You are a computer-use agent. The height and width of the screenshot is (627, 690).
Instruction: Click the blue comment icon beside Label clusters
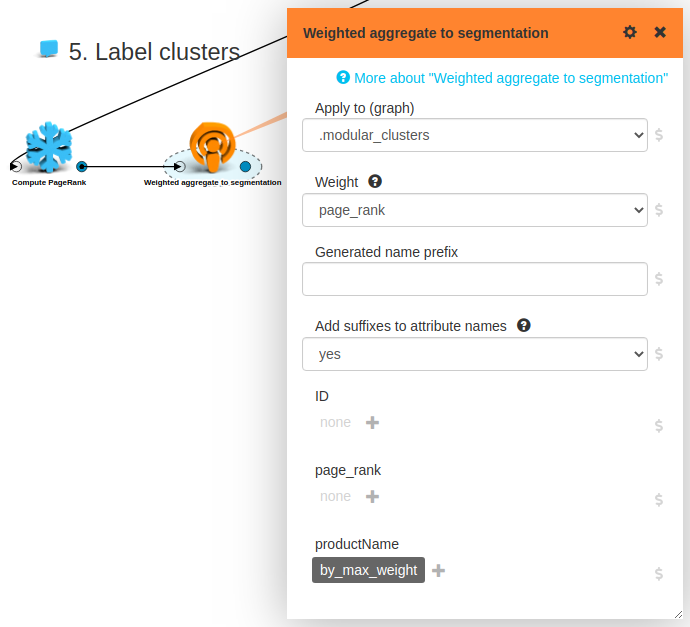[x=48, y=48]
